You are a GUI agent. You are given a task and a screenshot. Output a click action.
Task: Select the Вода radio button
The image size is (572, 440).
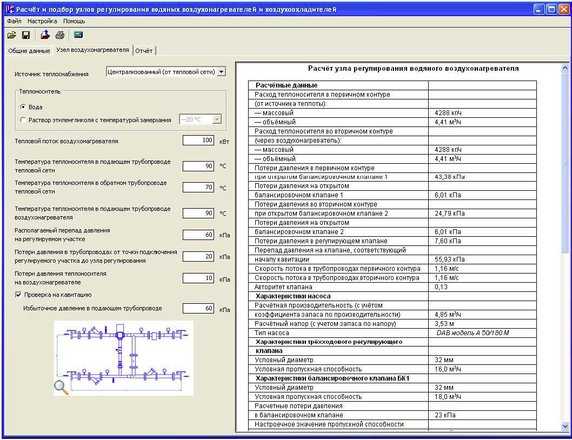pos(23,107)
